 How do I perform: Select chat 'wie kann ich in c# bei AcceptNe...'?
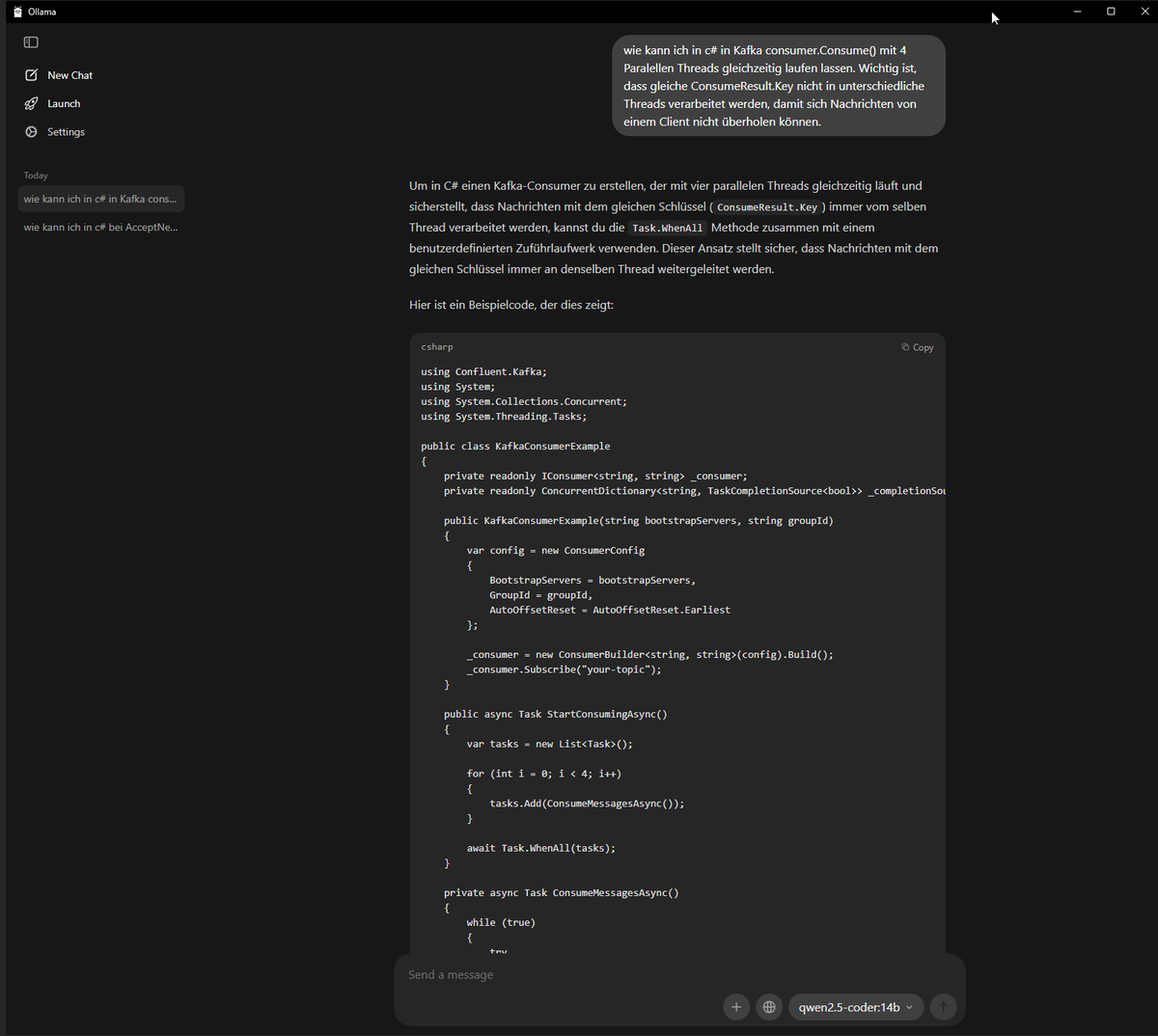(100, 228)
